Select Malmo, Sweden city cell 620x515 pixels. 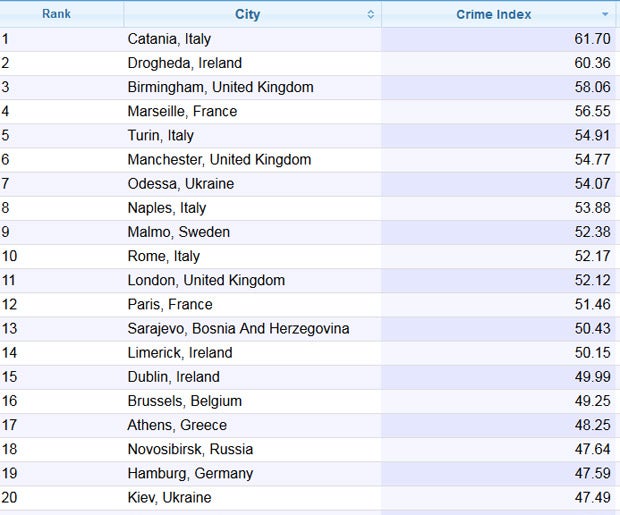(178, 232)
